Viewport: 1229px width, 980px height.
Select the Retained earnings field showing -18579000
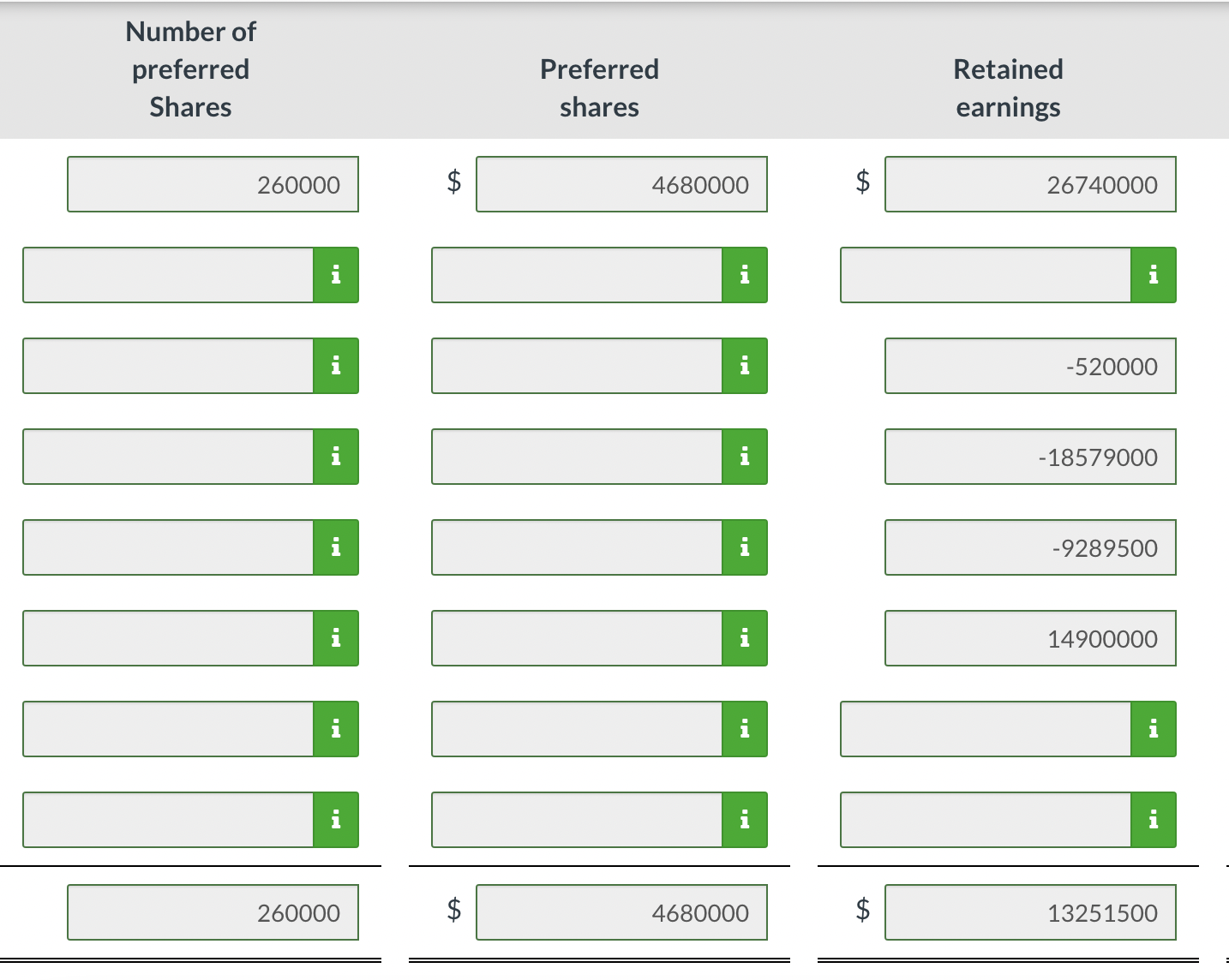click(x=1030, y=457)
